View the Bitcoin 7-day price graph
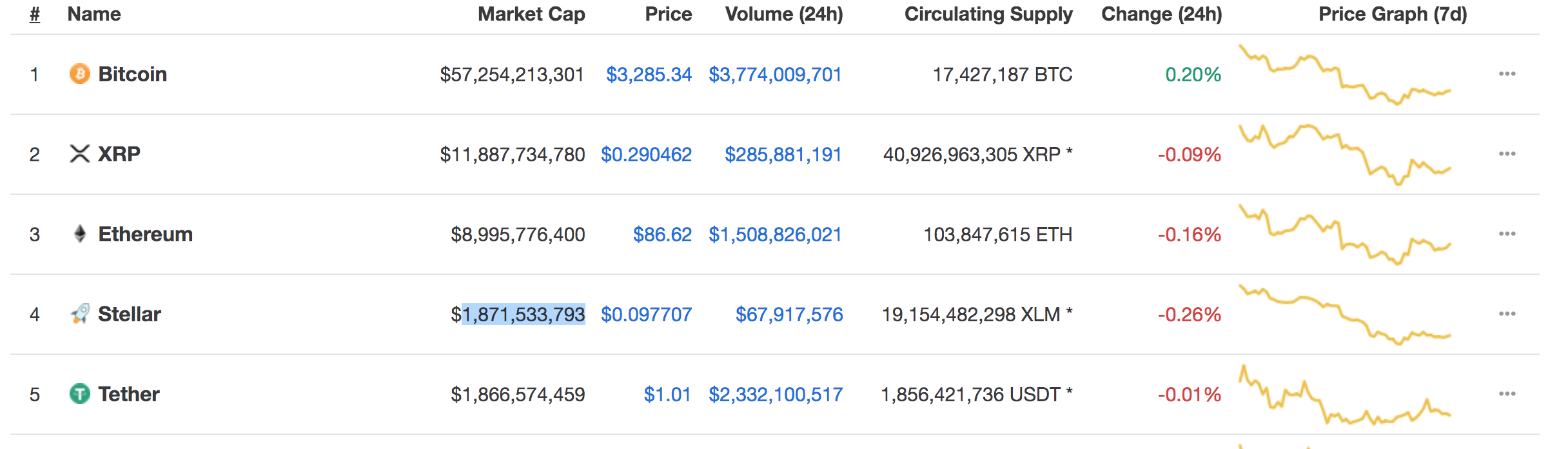This screenshot has width=1568, height=449. coord(1344,74)
